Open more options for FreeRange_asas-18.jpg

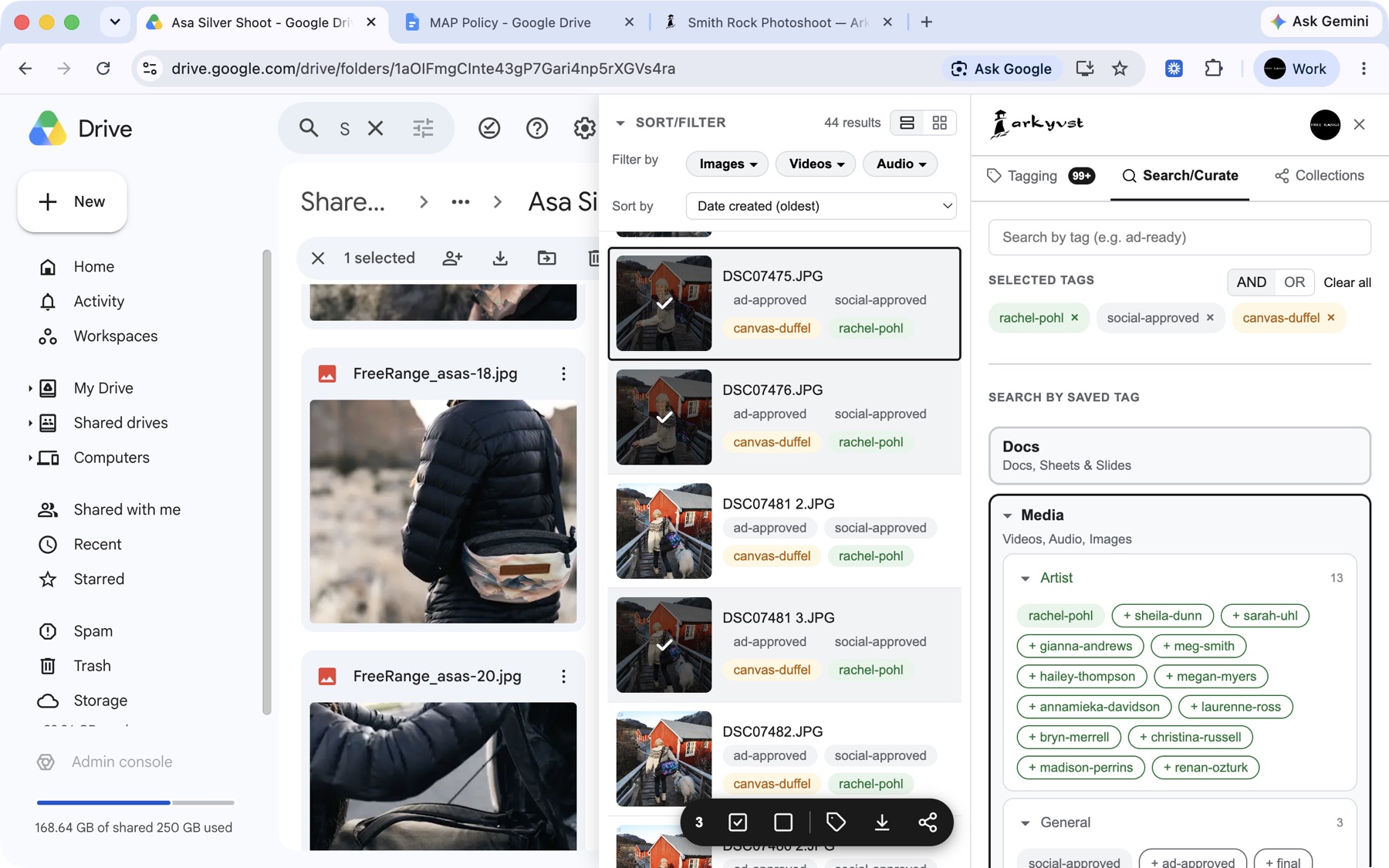564,373
